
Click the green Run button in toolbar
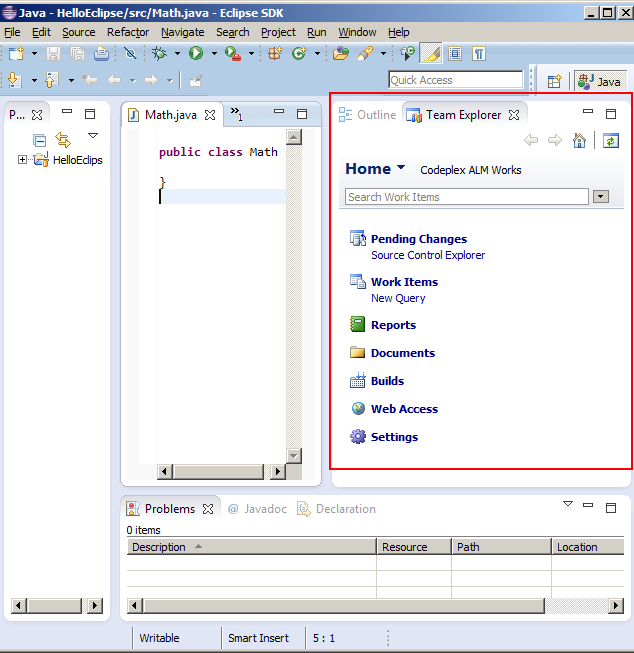tap(196, 54)
